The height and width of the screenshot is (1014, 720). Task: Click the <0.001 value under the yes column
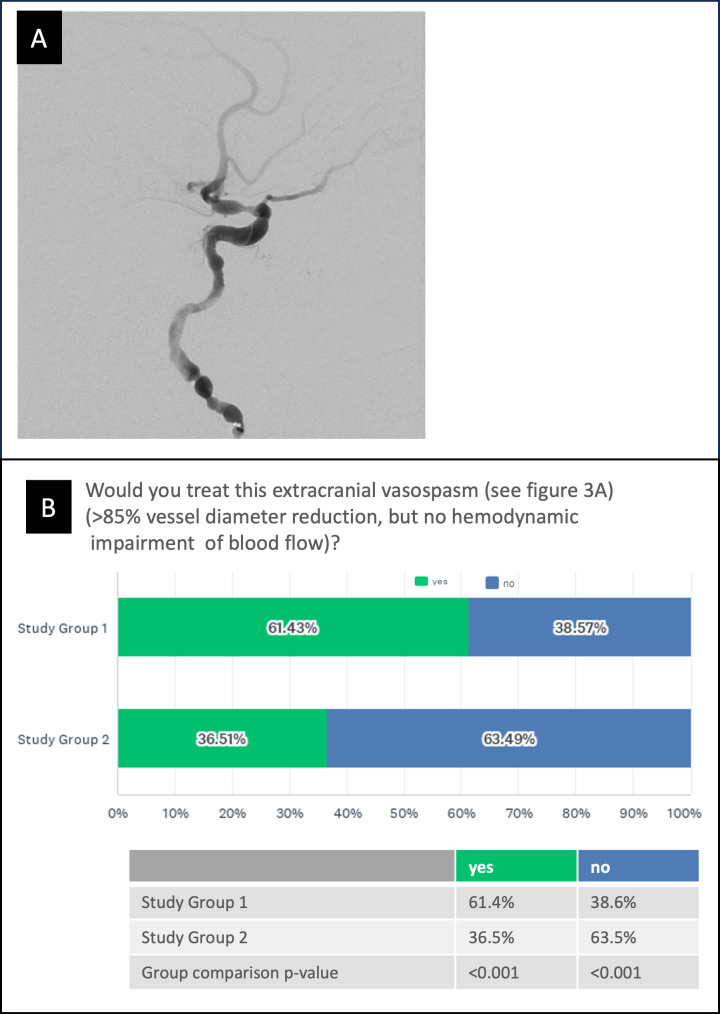click(x=516, y=971)
